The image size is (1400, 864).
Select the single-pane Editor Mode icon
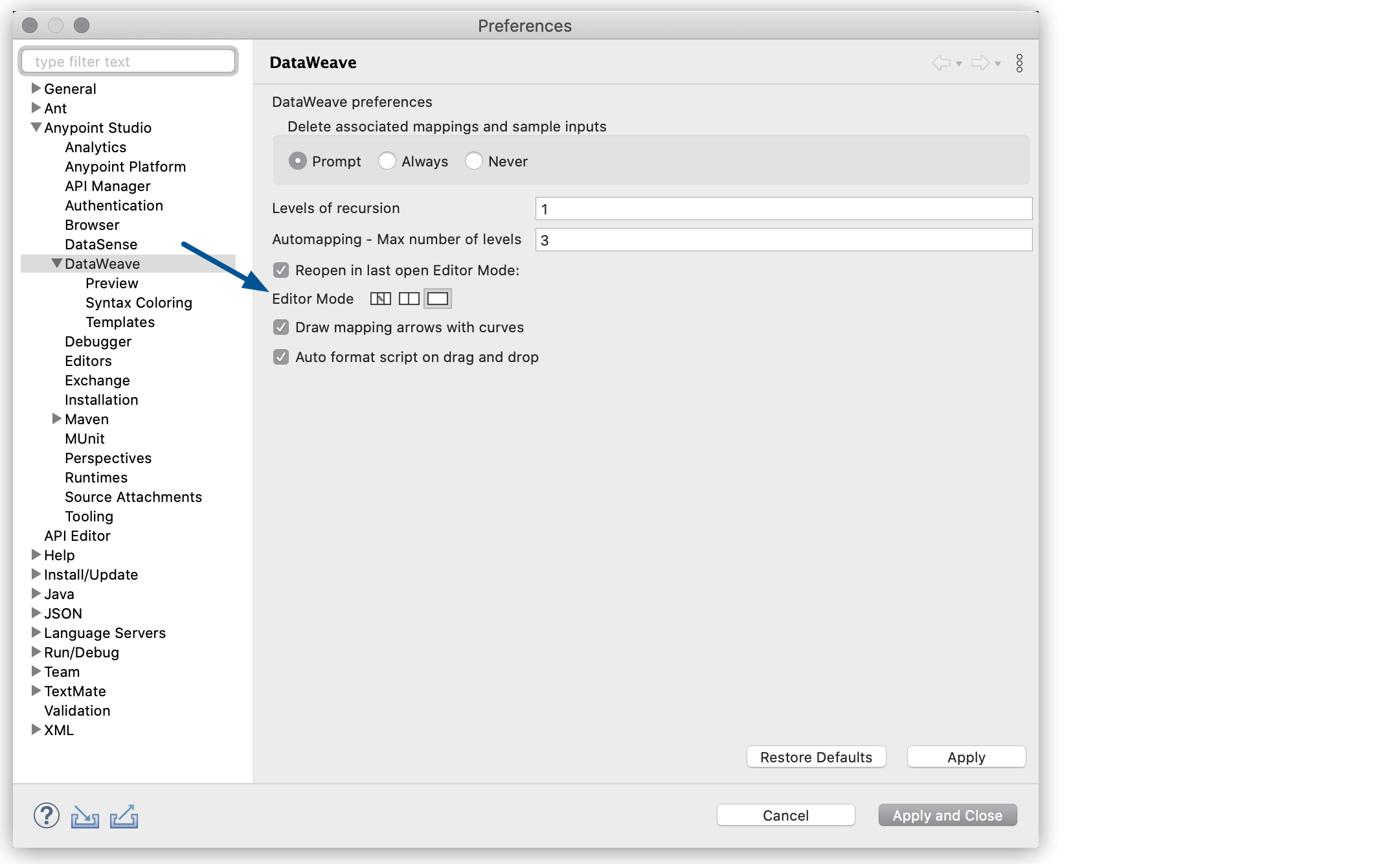(x=438, y=299)
